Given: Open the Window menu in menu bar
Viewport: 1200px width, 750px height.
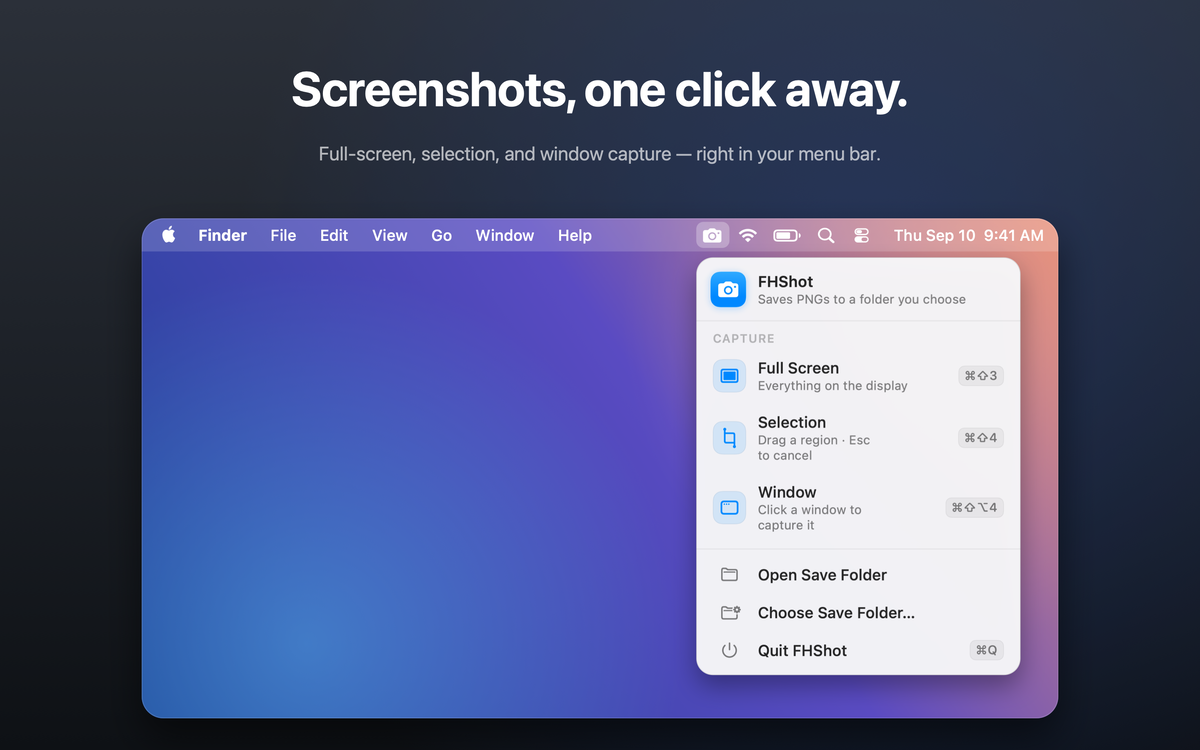Looking at the screenshot, I should [x=505, y=235].
